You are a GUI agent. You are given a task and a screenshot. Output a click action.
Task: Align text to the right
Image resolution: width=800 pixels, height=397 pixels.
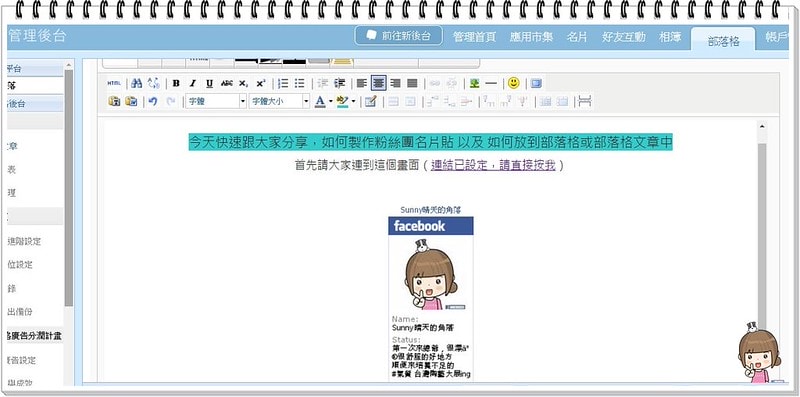click(x=395, y=83)
